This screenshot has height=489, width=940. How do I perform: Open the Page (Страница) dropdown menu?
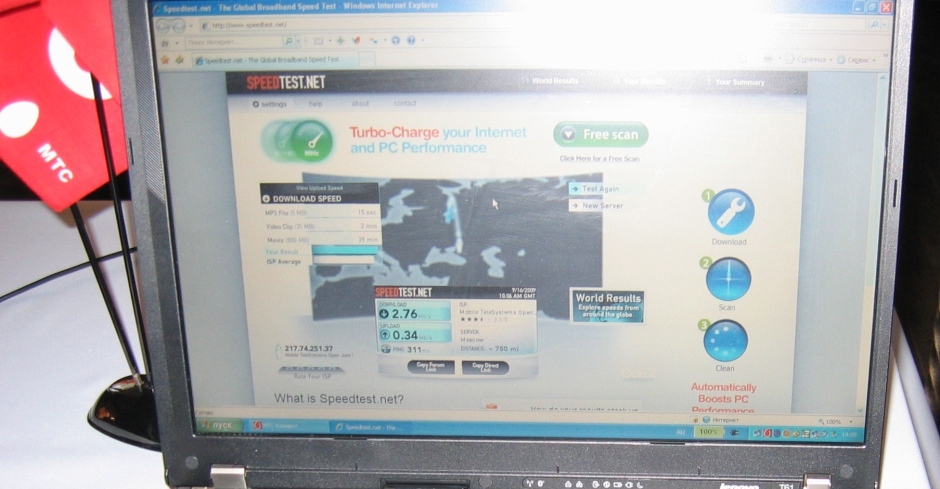point(809,59)
